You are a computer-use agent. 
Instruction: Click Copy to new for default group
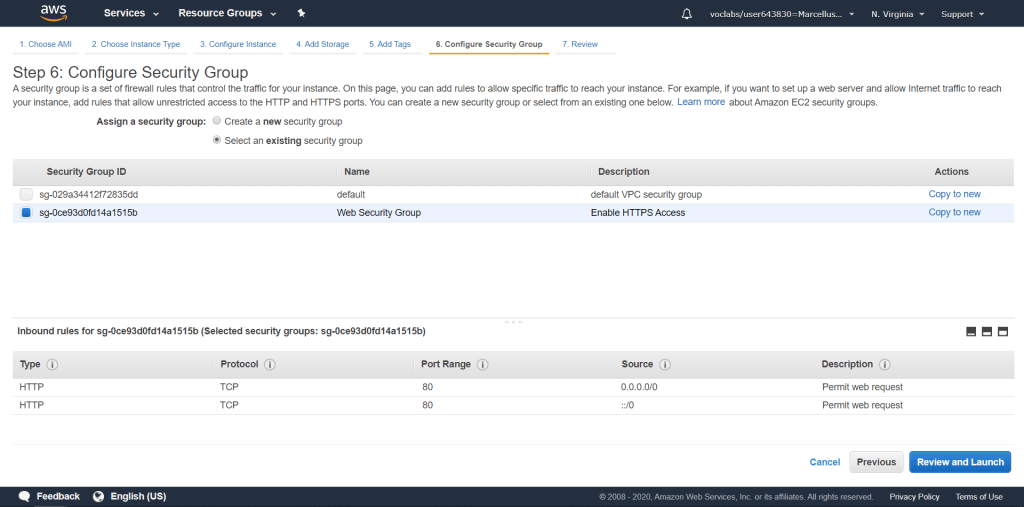(954, 194)
